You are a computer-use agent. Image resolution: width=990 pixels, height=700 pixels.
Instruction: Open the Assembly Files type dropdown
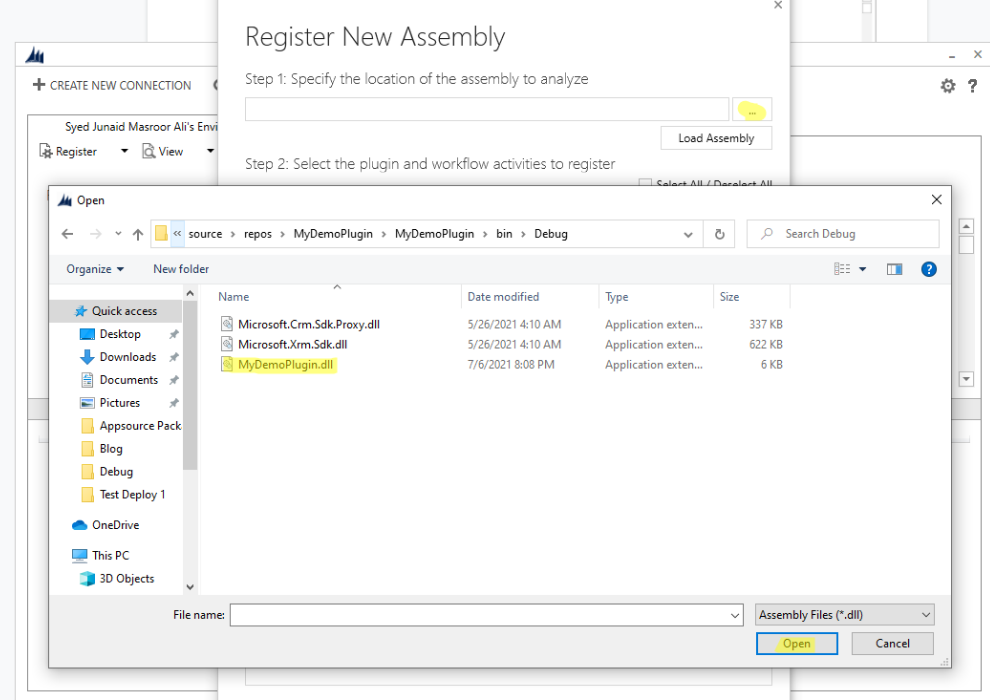tap(844, 615)
